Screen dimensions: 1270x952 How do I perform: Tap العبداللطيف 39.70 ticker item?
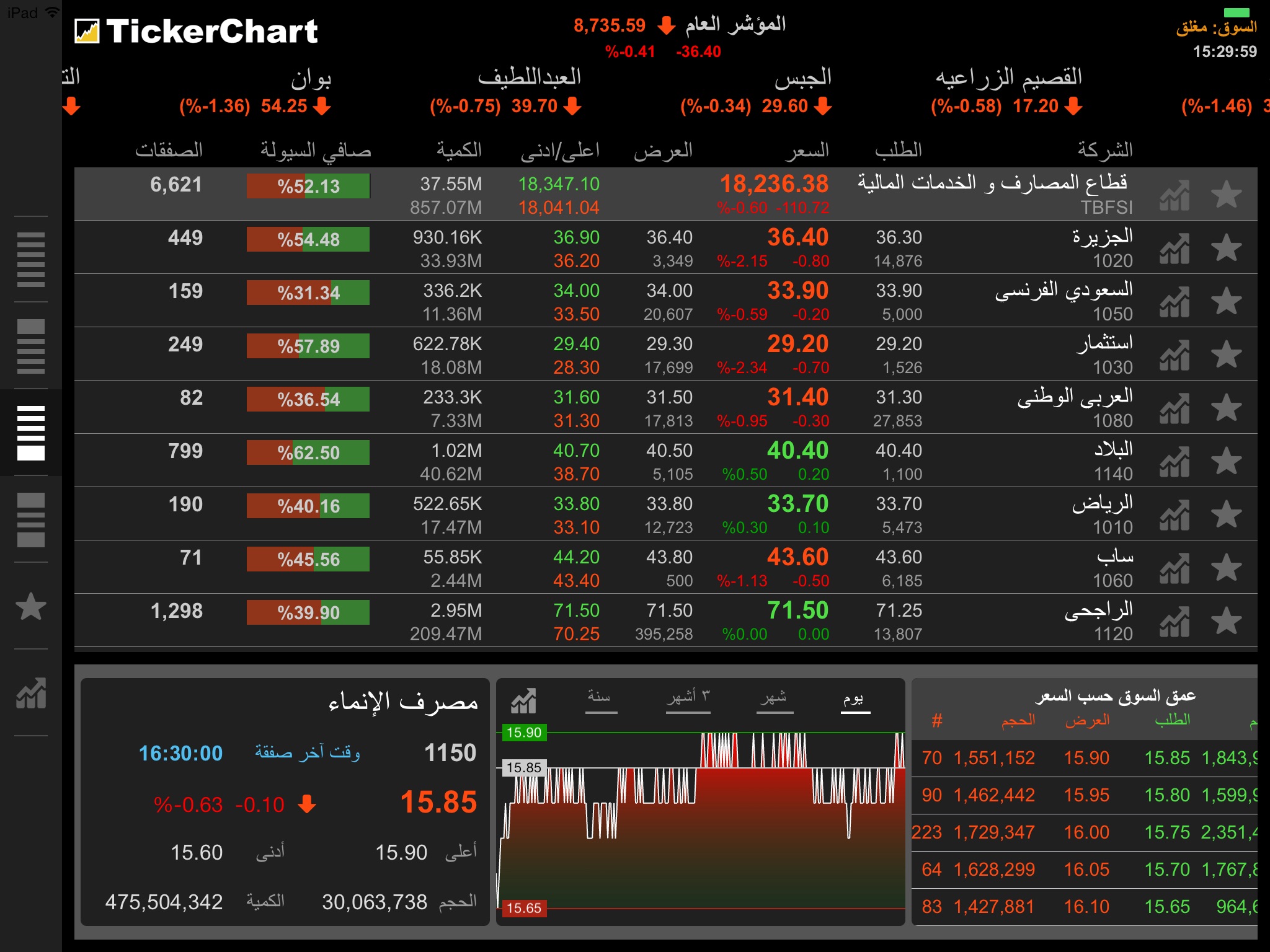506,92
